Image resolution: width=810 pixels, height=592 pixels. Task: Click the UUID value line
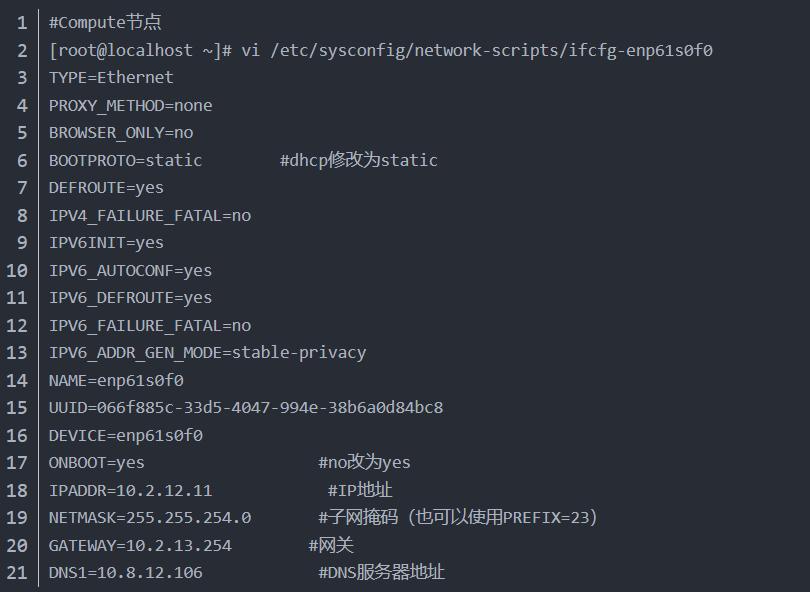point(246,407)
